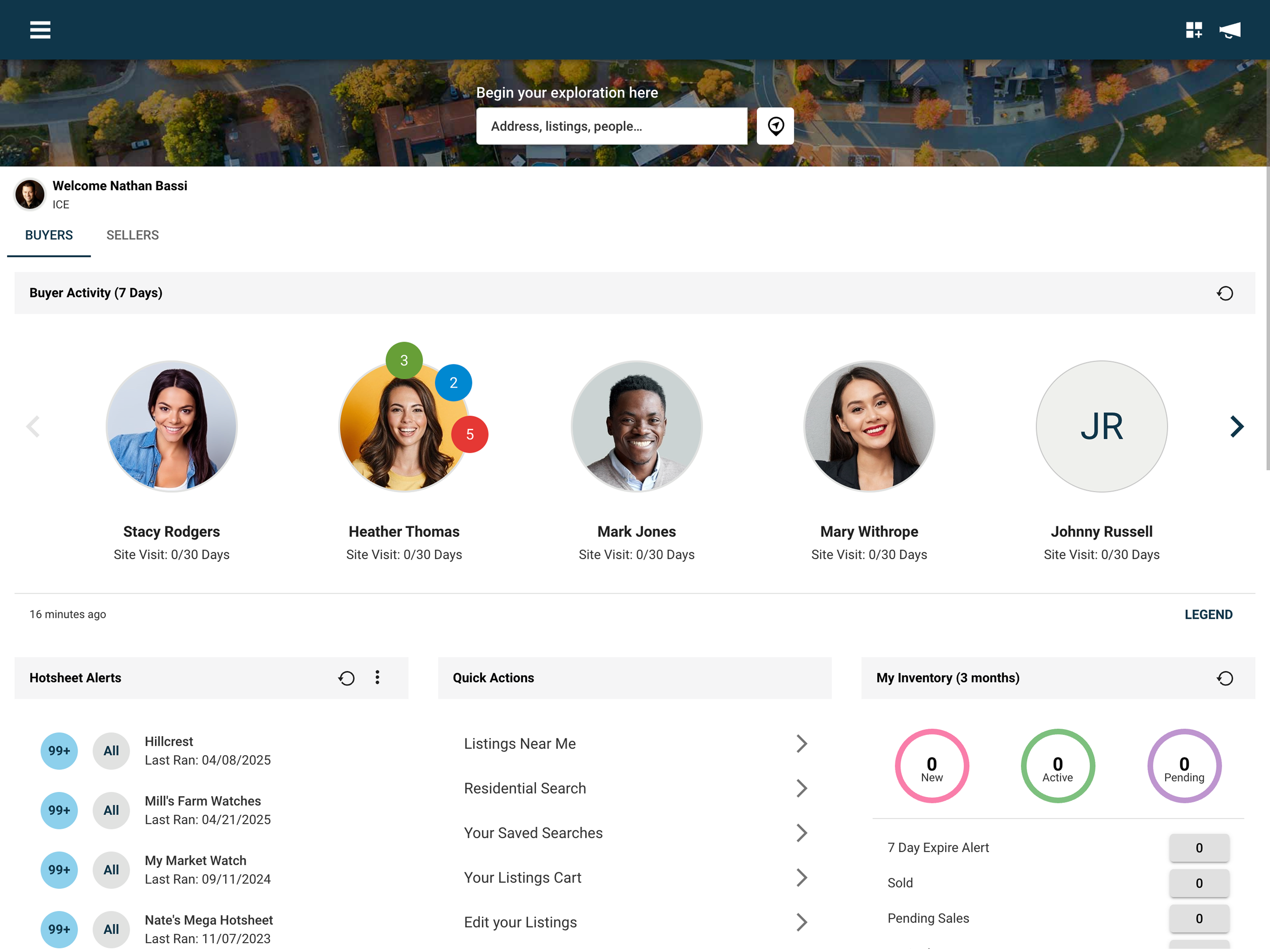Screen dimensions: 1270x952
Task: Click the Heather Thomas name label
Action: (404, 532)
